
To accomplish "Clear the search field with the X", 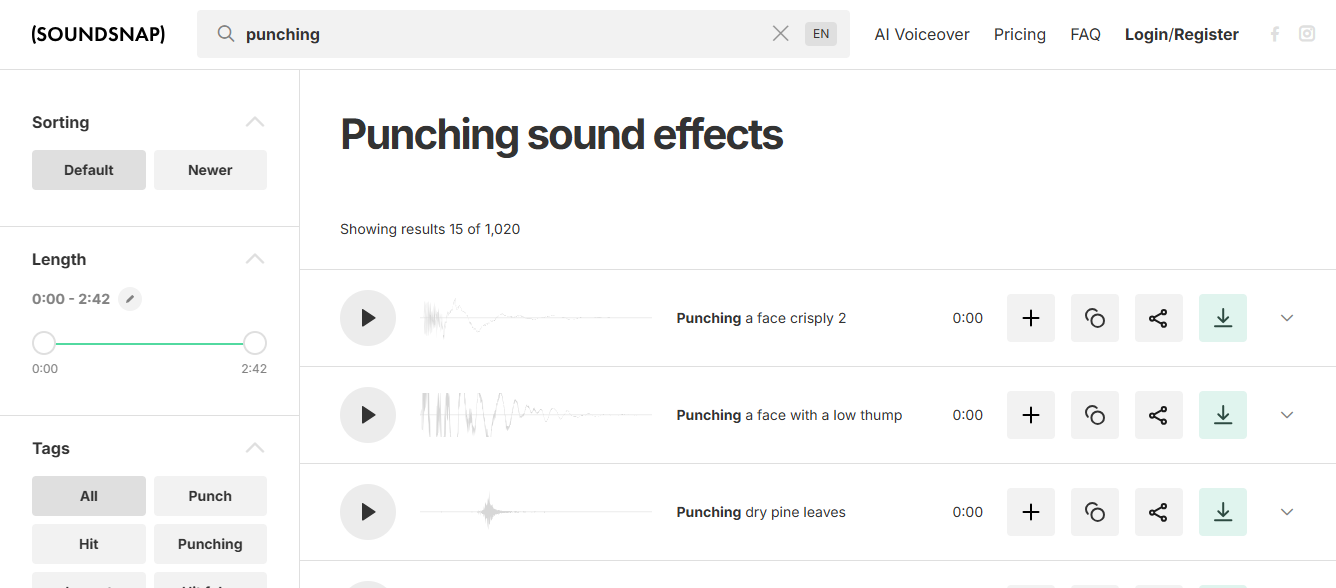I will (x=780, y=33).
